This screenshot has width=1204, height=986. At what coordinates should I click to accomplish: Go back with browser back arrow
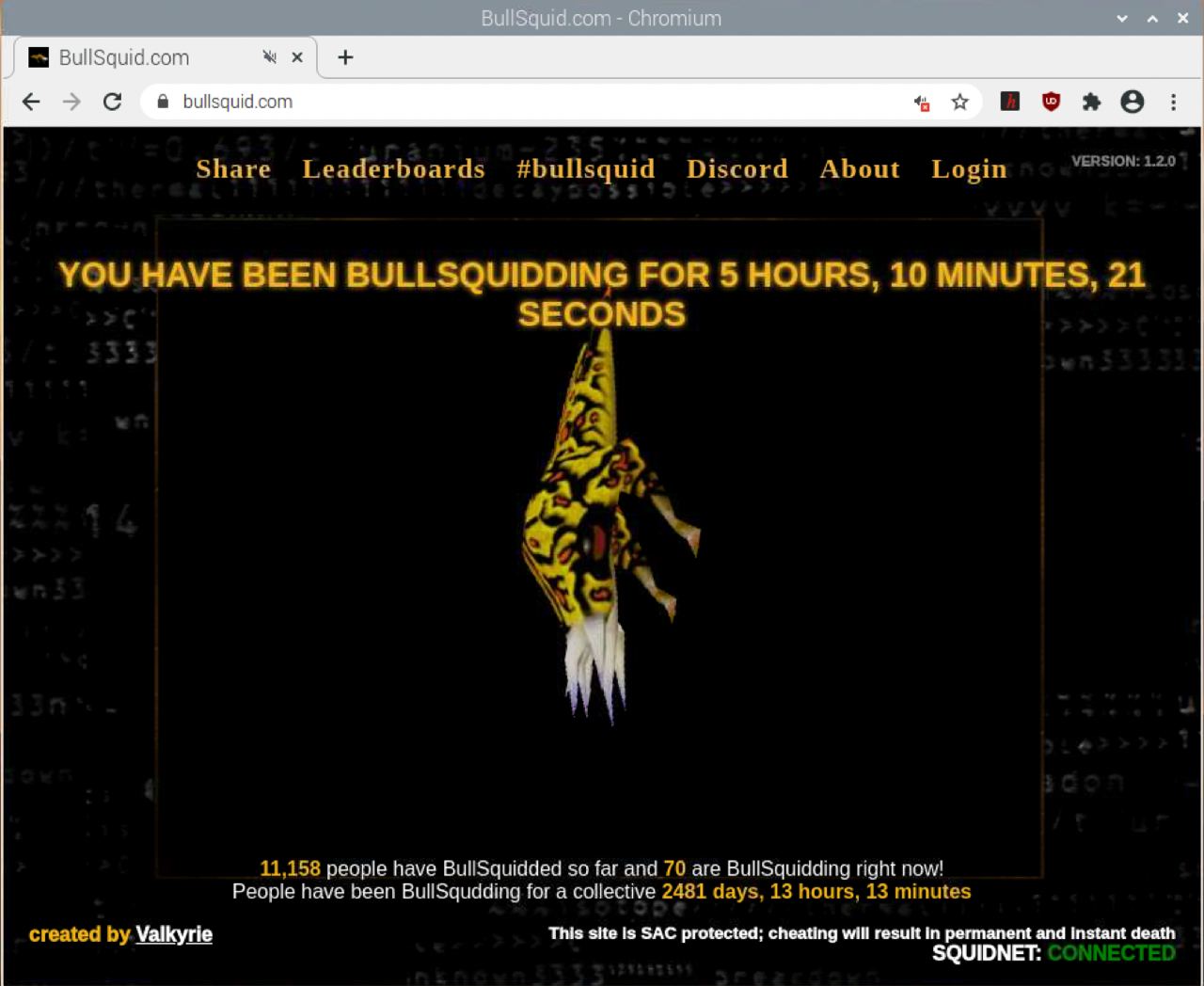[x=31, y=102]
